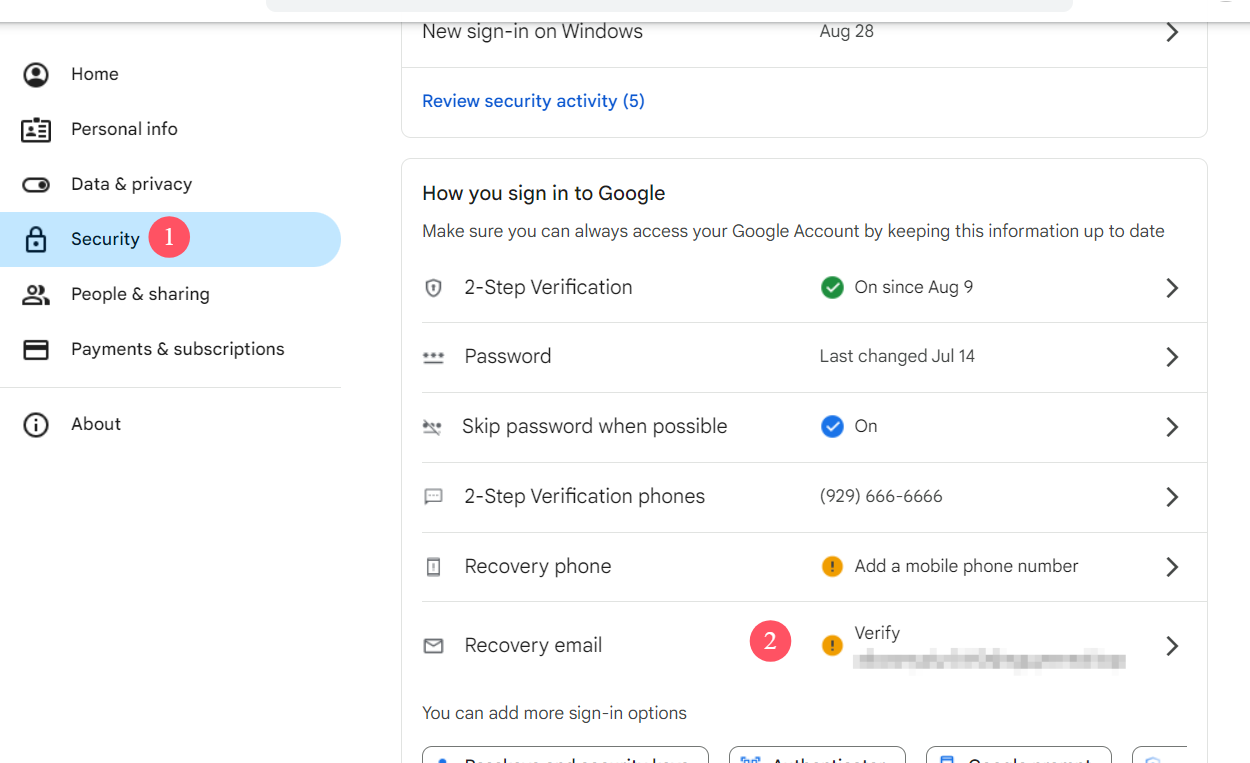1250x763 pixels.
Task: Open Recovery phone via its chevron arrow
Action: [1172, 567]
